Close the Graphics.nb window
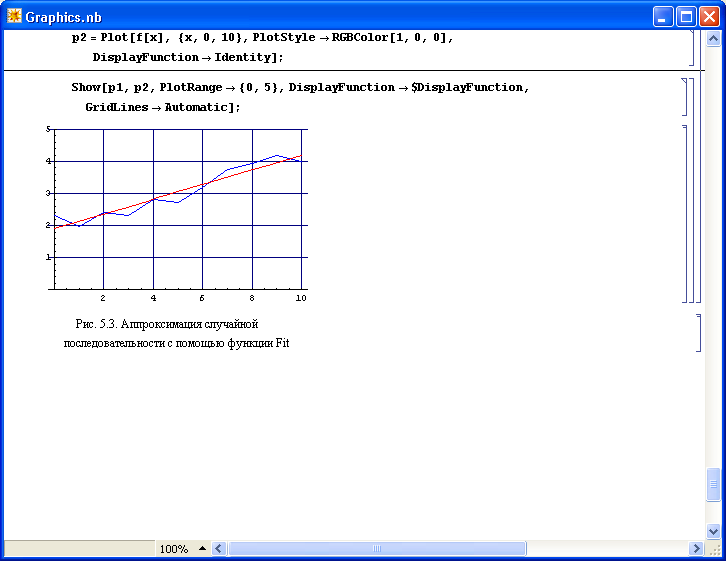The image size is (726, 561). (709, 17)
